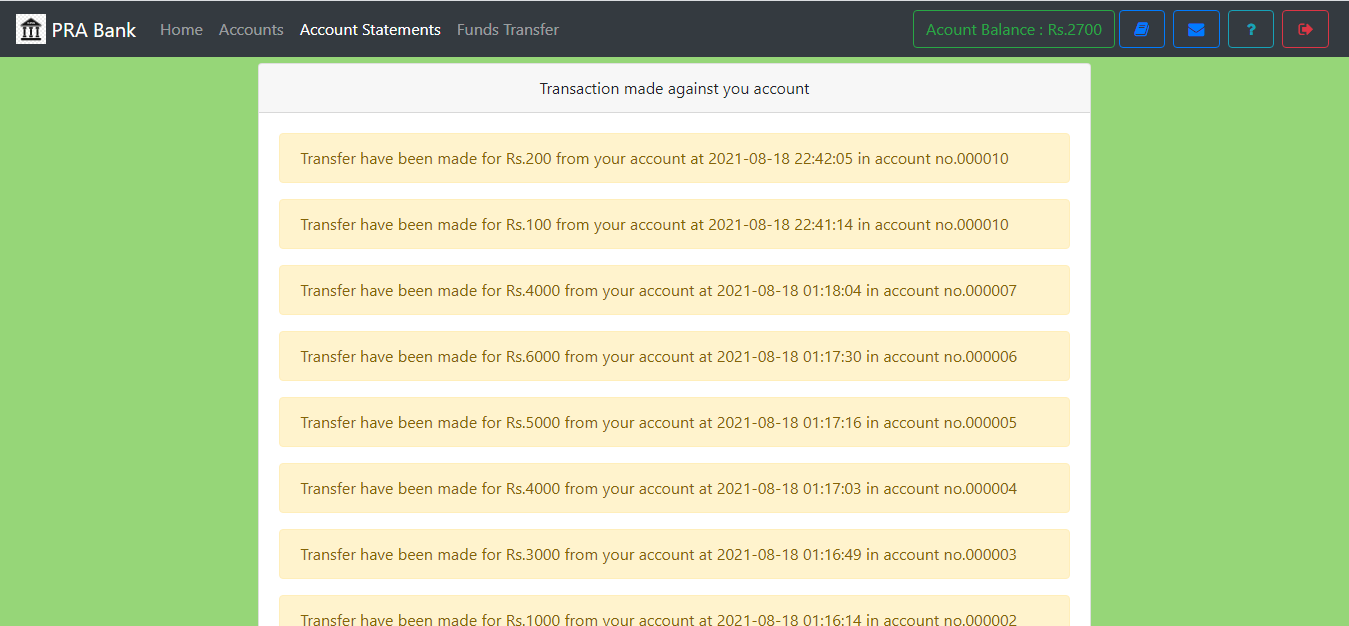The width and height of the screenshot is (1349, 626).
Task: Click the 'Transaction made against you account' header
Action: coord(674,88)
